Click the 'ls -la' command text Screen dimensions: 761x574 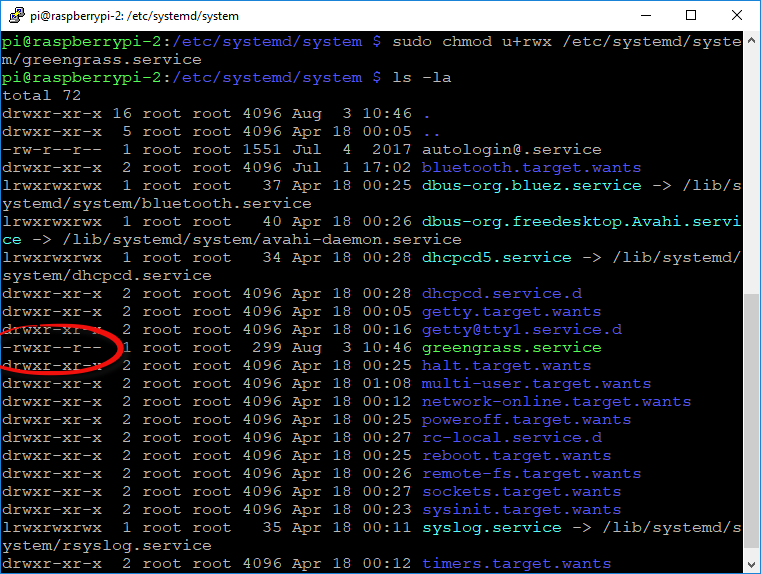click(422, 78)
